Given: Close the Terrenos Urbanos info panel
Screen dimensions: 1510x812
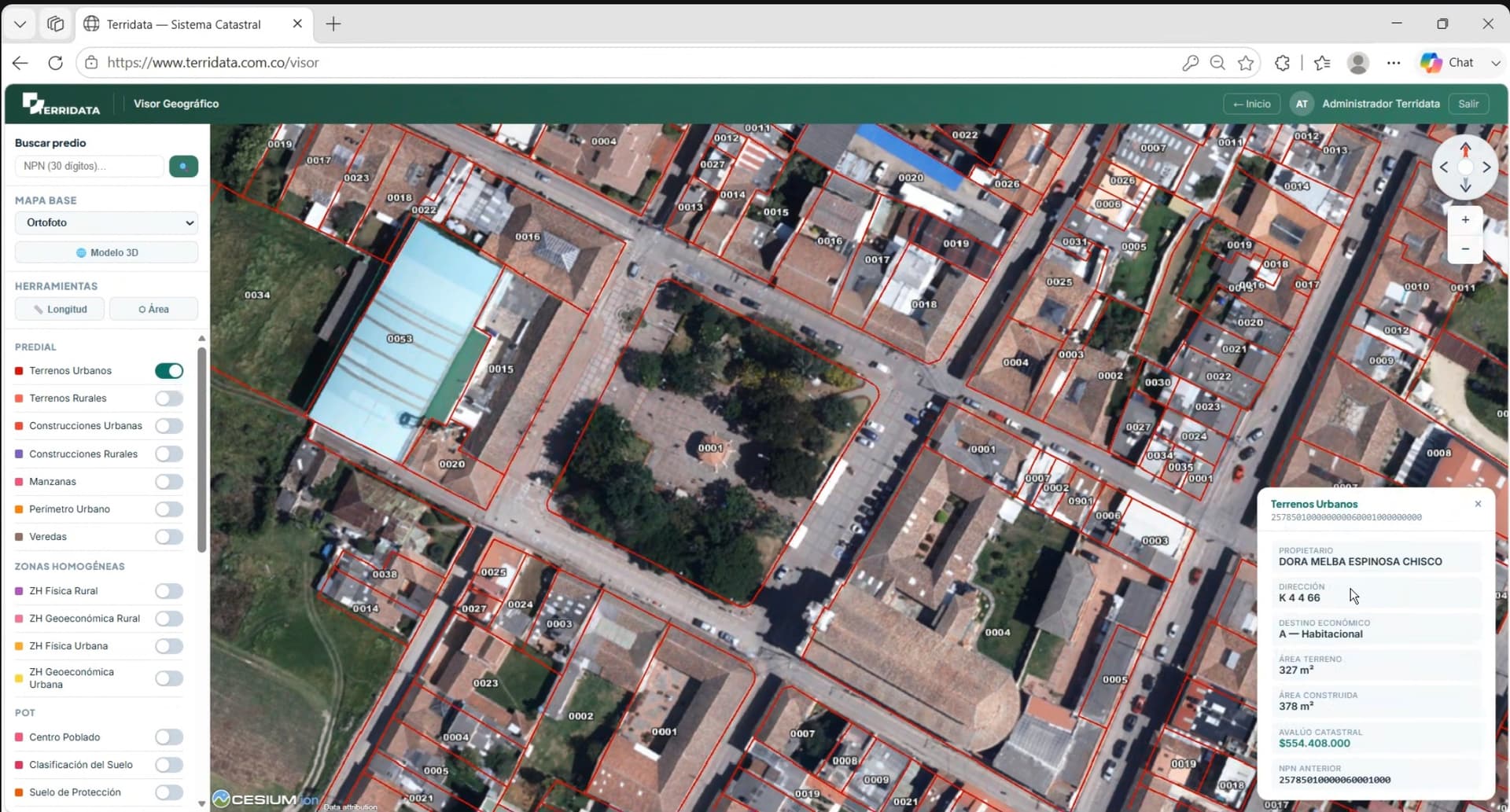Looking at the screenshot, I should [x=1478, y=504].
